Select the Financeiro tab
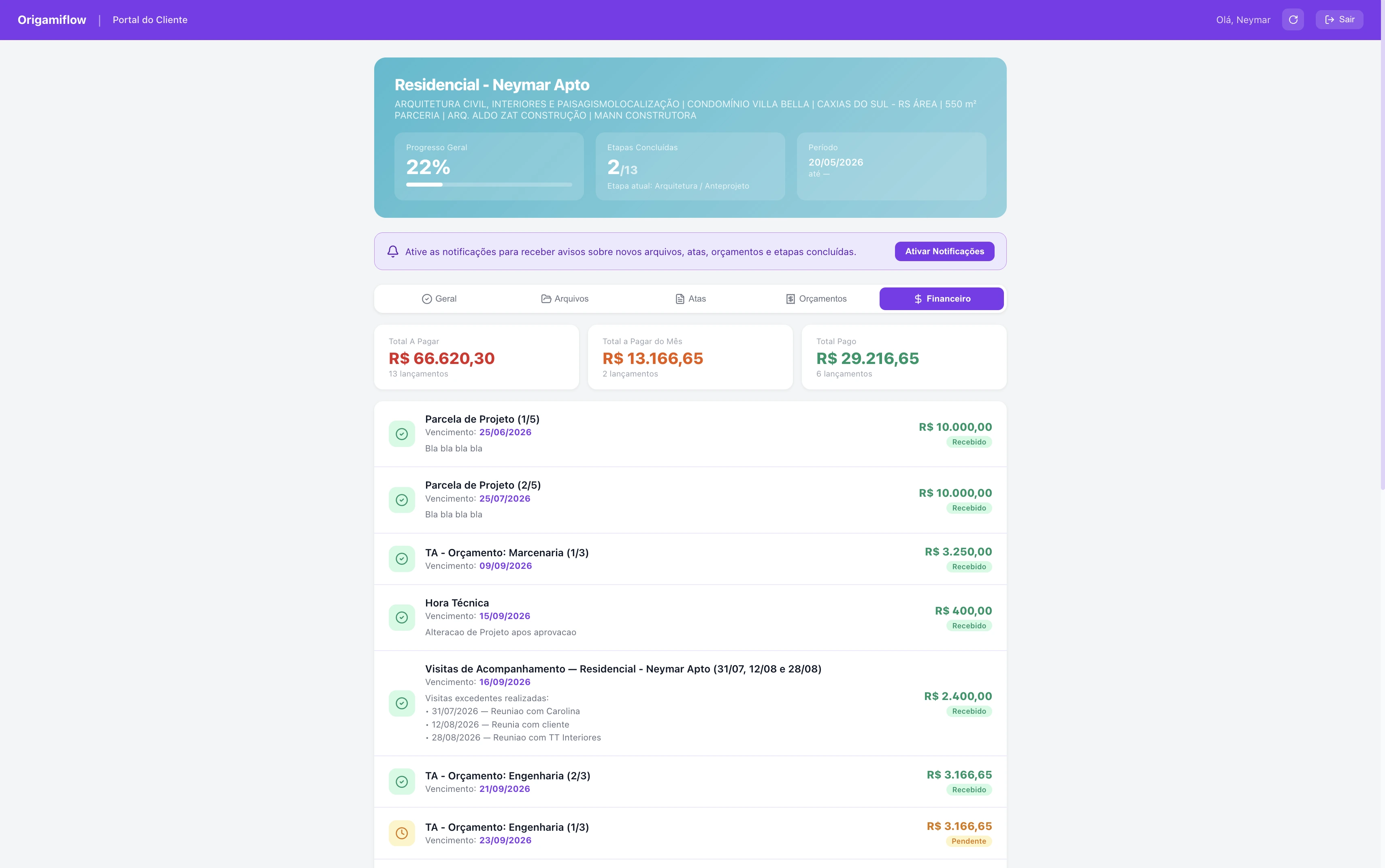Image resolution: width=1385 pixels, height=868 pixels. click(942, 298)
